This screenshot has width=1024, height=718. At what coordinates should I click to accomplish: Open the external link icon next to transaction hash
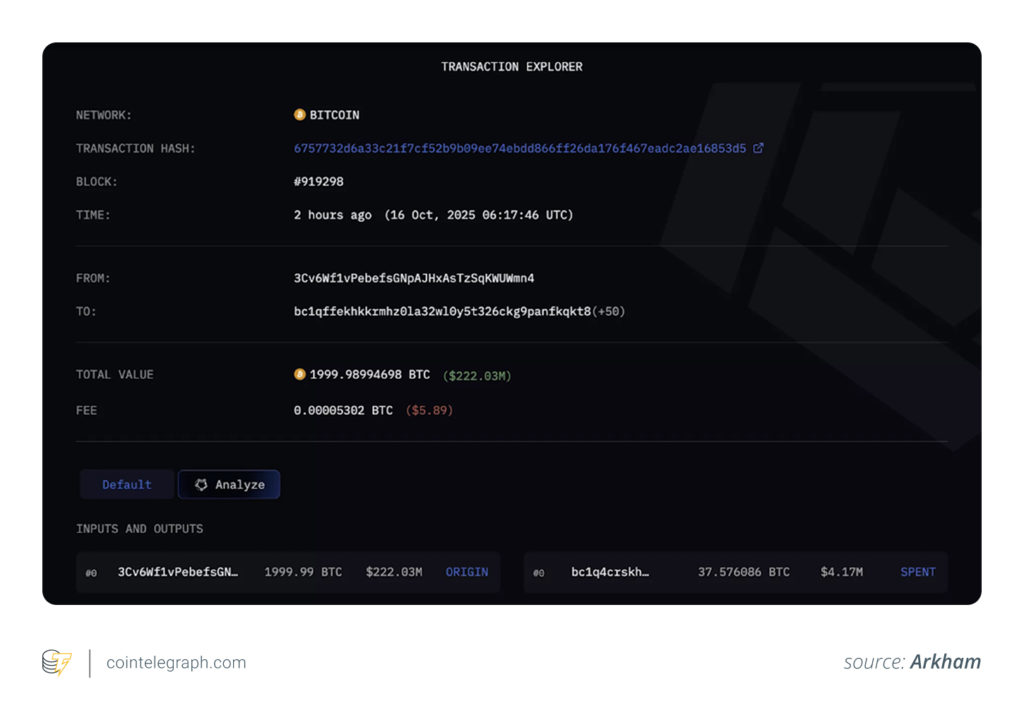coord(757,147)
